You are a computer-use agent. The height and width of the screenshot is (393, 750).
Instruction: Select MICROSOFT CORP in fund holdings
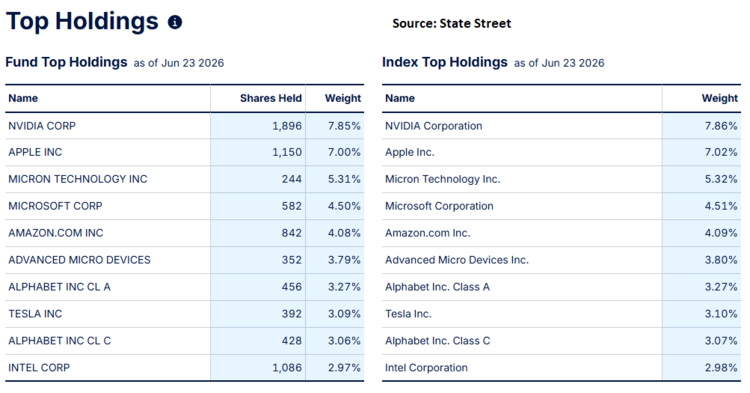55,206
